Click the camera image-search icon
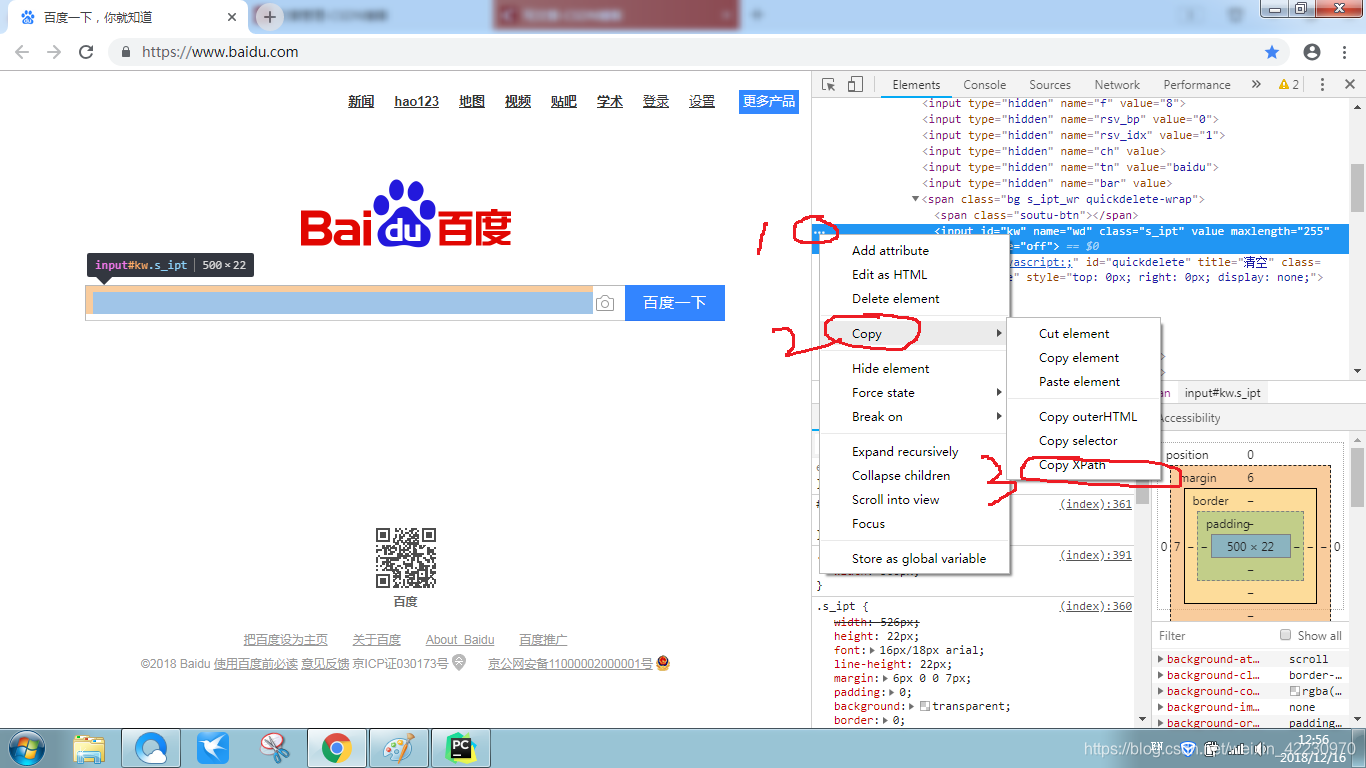 [x=605, y=303]
